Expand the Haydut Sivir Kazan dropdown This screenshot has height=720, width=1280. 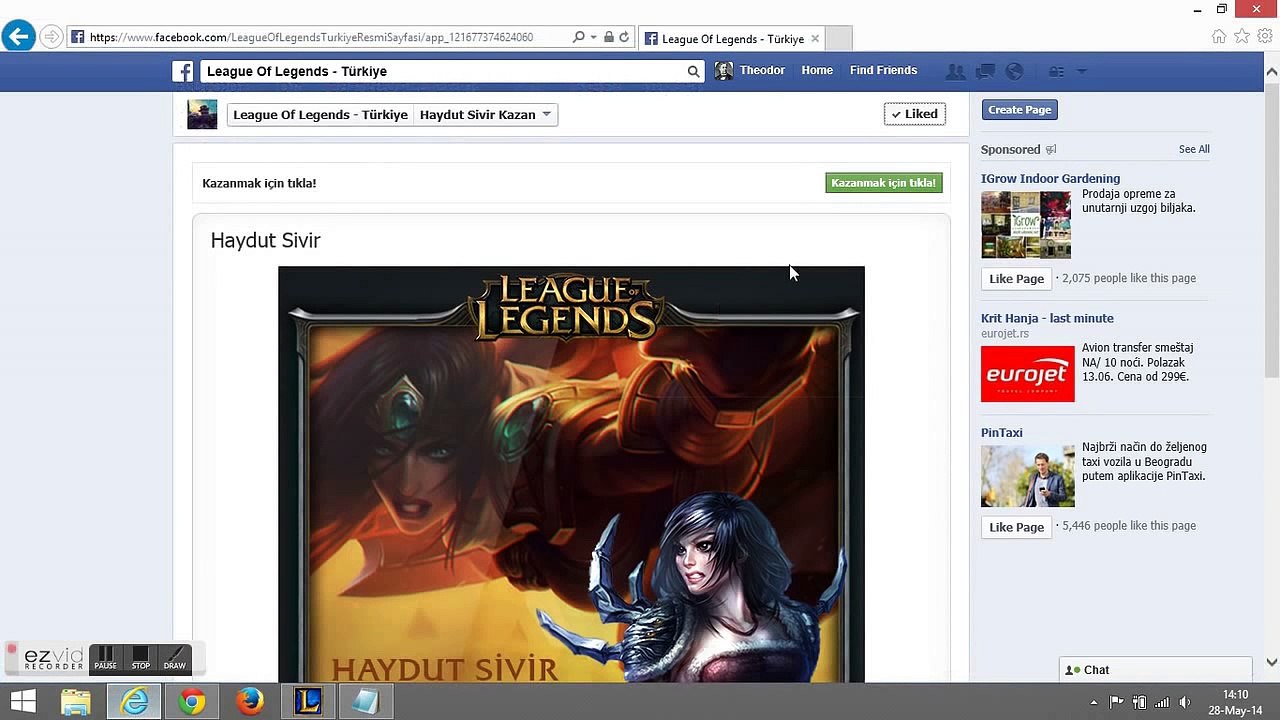pos(486,115)
